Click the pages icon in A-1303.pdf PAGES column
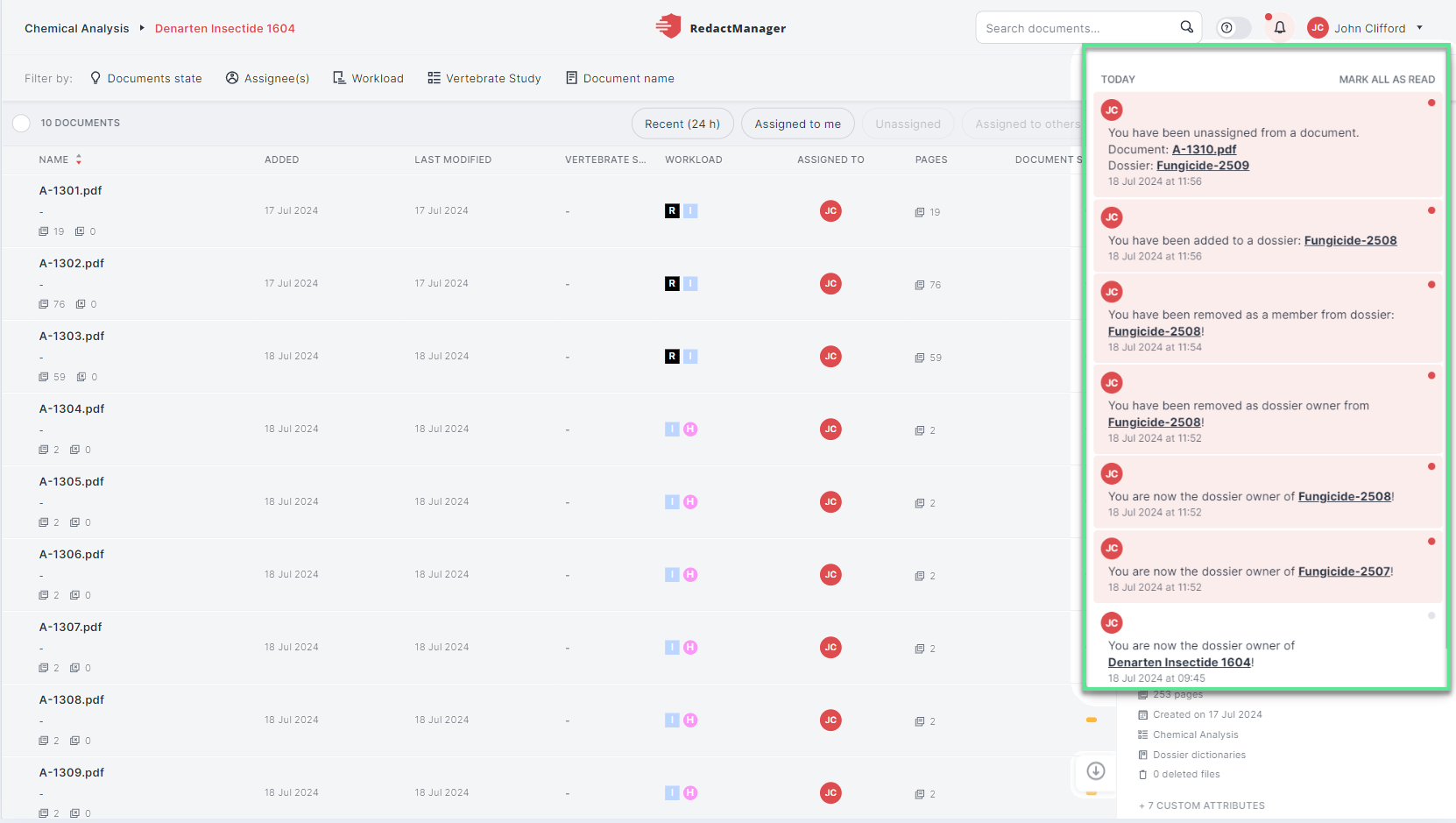 tap(920, 358)
